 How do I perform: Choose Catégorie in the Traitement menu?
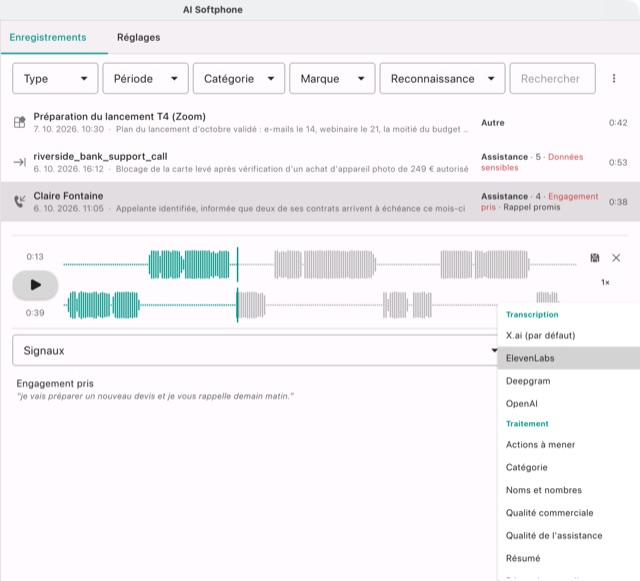(569, 467)
